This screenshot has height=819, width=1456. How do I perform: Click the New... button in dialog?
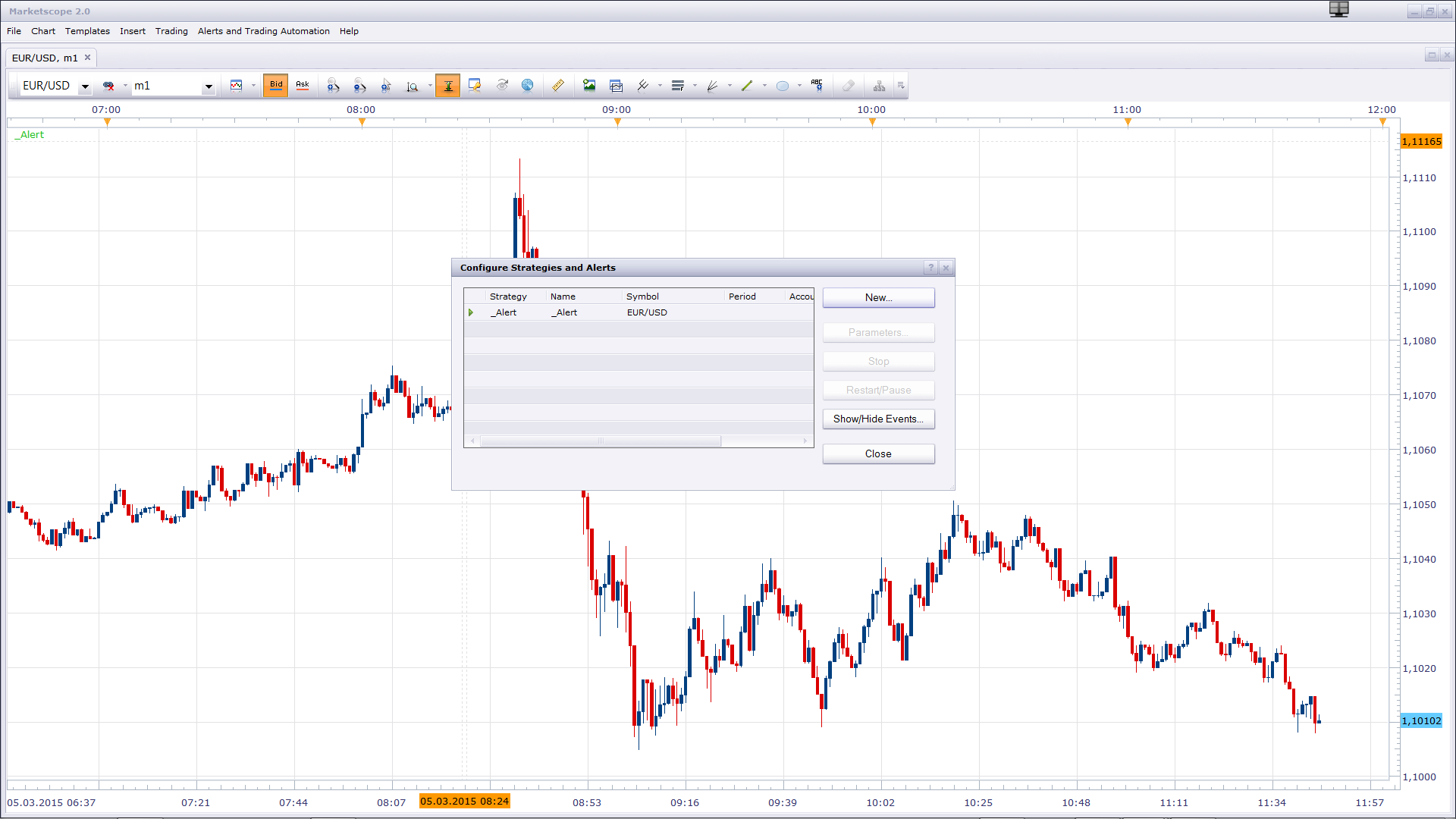tap(878, 298)
